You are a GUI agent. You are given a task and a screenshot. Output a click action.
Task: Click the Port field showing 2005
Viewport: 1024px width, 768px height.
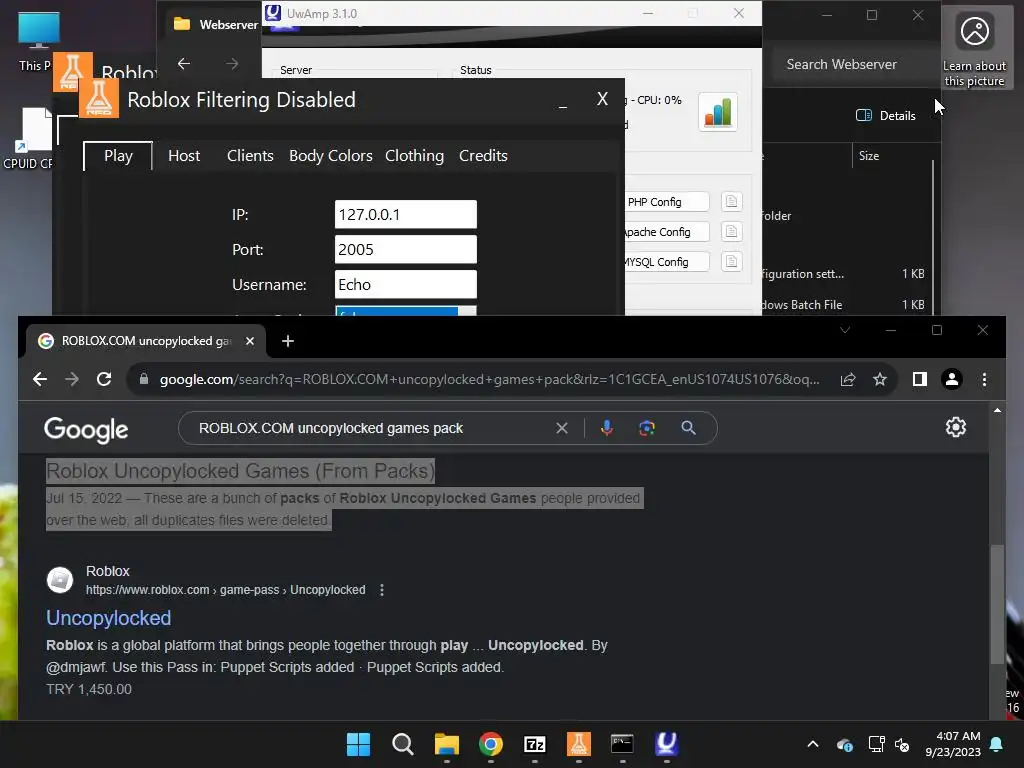pos(406,249)
